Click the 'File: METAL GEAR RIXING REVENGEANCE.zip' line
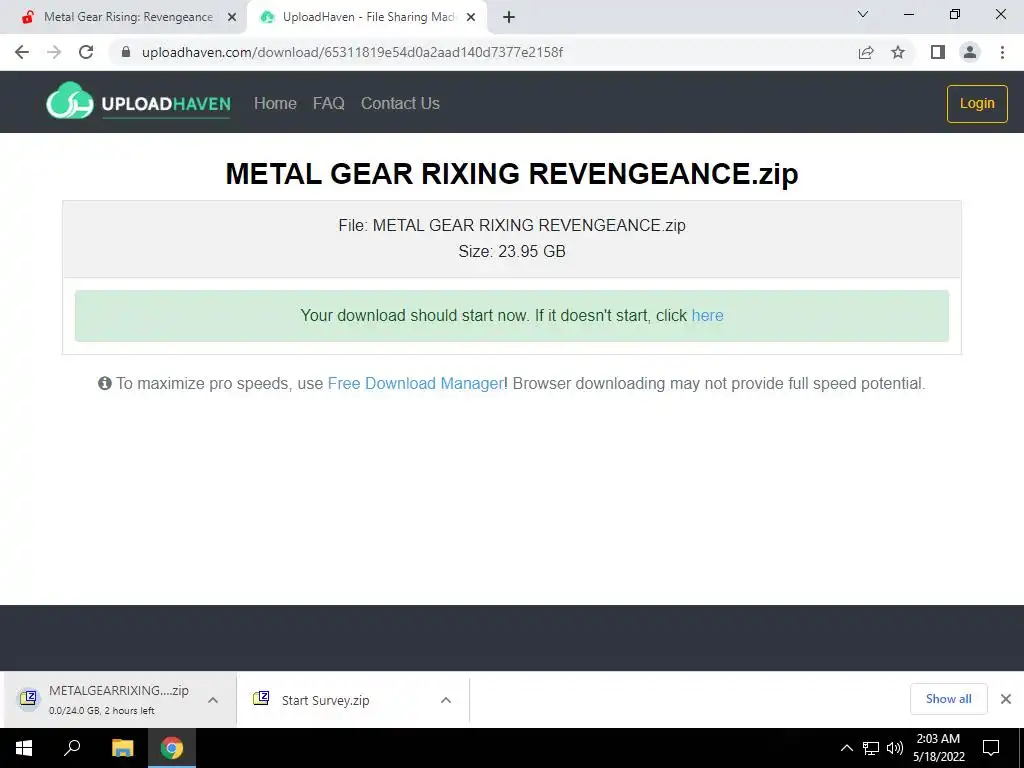Viewport: 1024px width, 768px height. pyautogui.click(x=512, y=225)
